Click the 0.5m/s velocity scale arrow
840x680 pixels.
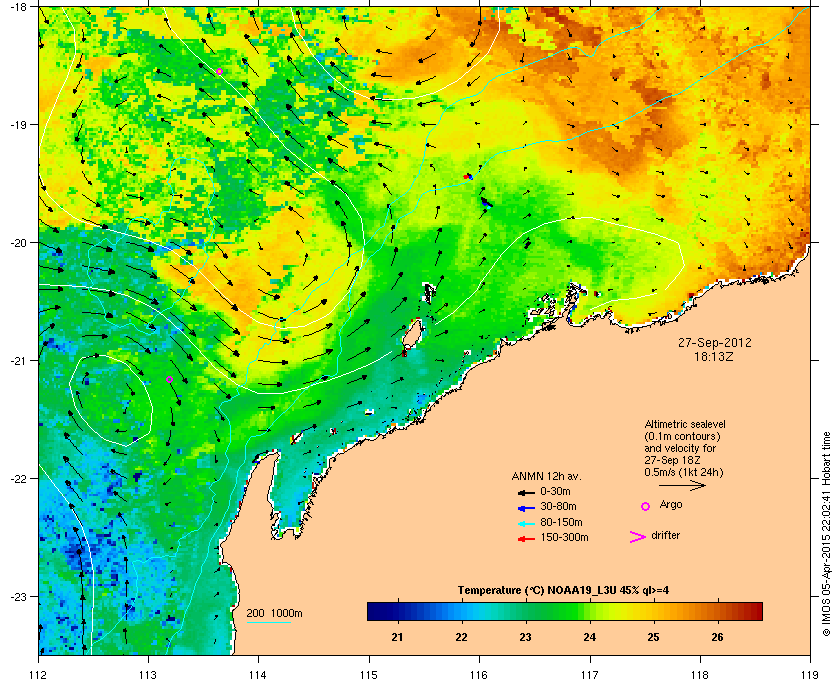[682, 486]
